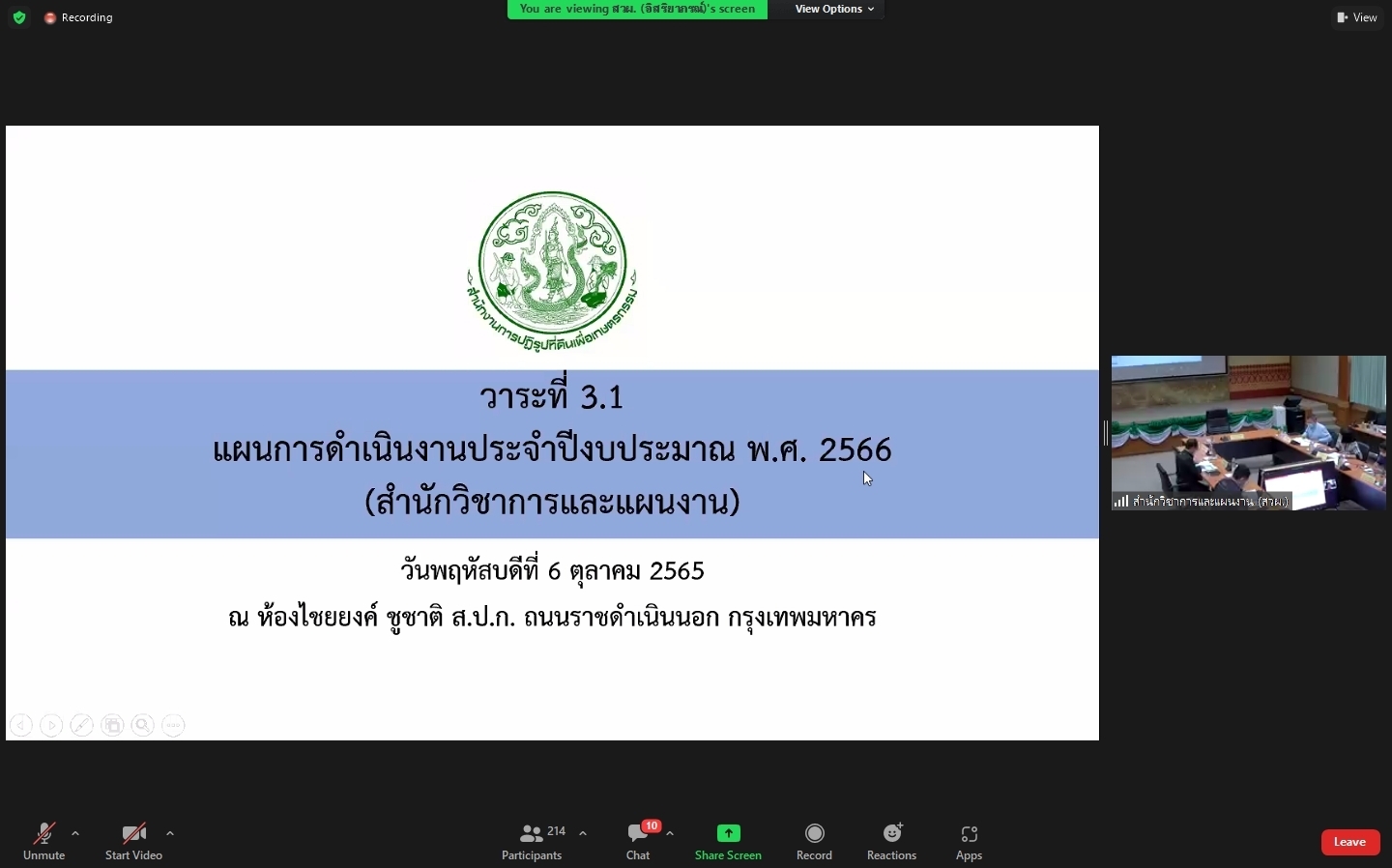The width and height of the screenshot is (1392, 868).
Task: Click the round green logo on slide
Action: click(x=553, y=272)
